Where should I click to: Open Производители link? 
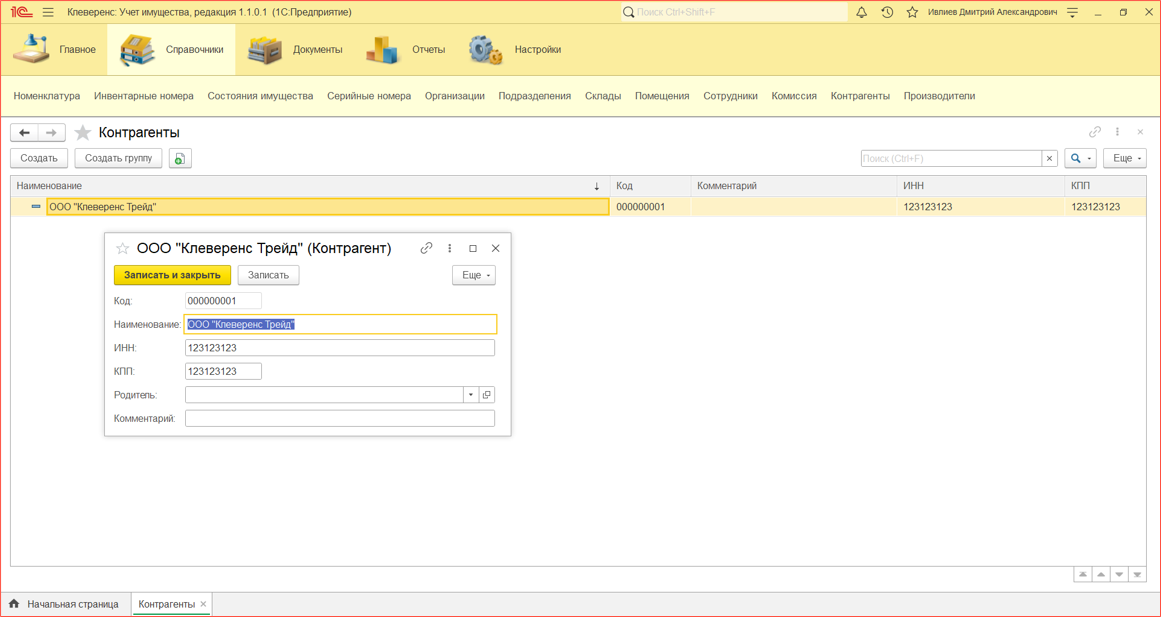tap(939, 96)
